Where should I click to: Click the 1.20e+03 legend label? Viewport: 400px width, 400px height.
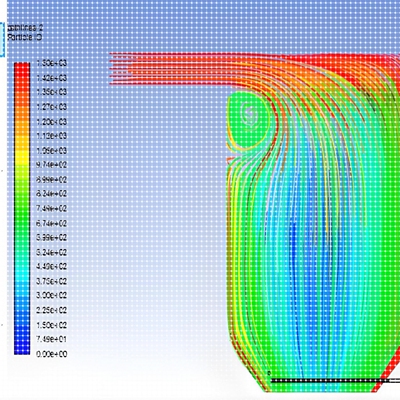tap(52, 122)
